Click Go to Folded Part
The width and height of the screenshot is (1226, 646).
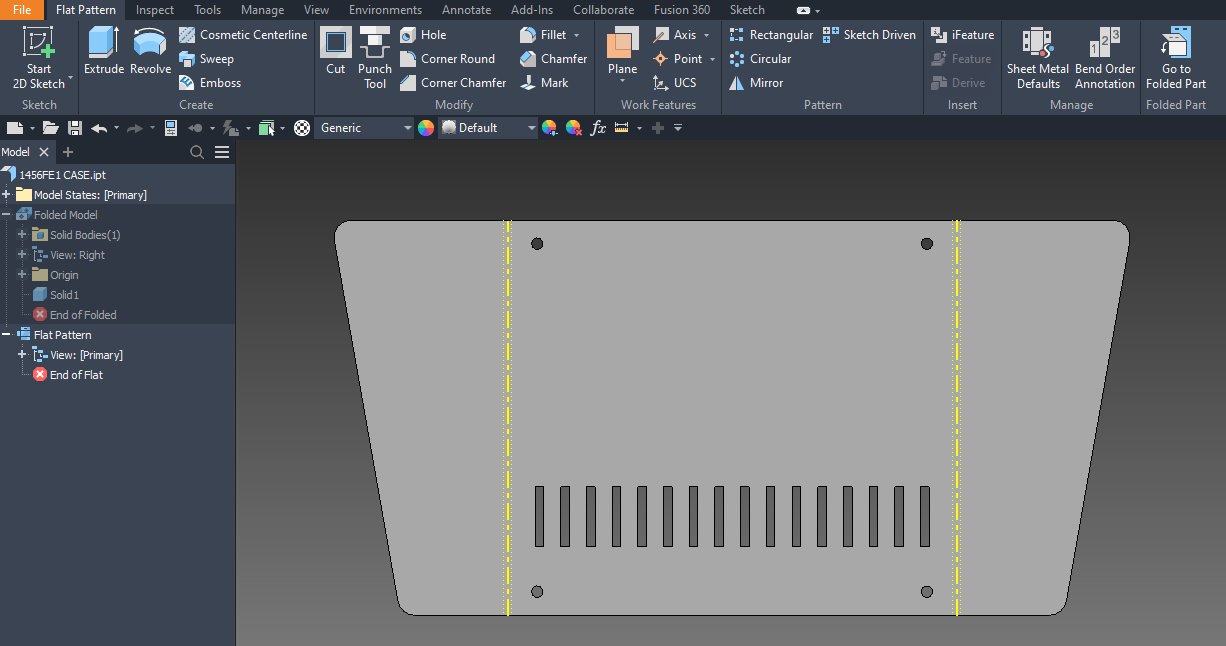pos(1175,58)
